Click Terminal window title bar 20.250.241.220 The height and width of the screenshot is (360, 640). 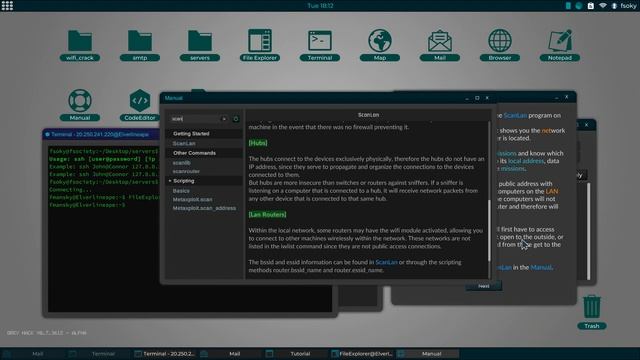100,134
